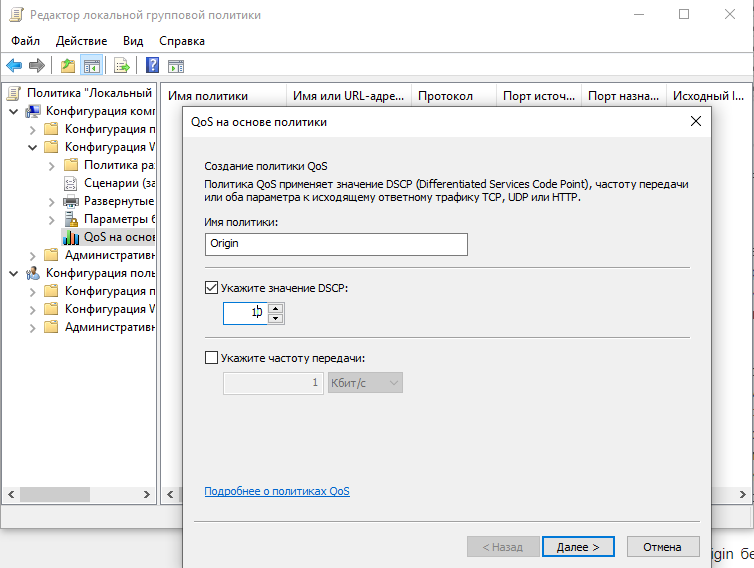Click the transfer rate number field
Image resolution: width=754 pixels, height=568 pixels.
pyautogui.click(x=273, y=383)
